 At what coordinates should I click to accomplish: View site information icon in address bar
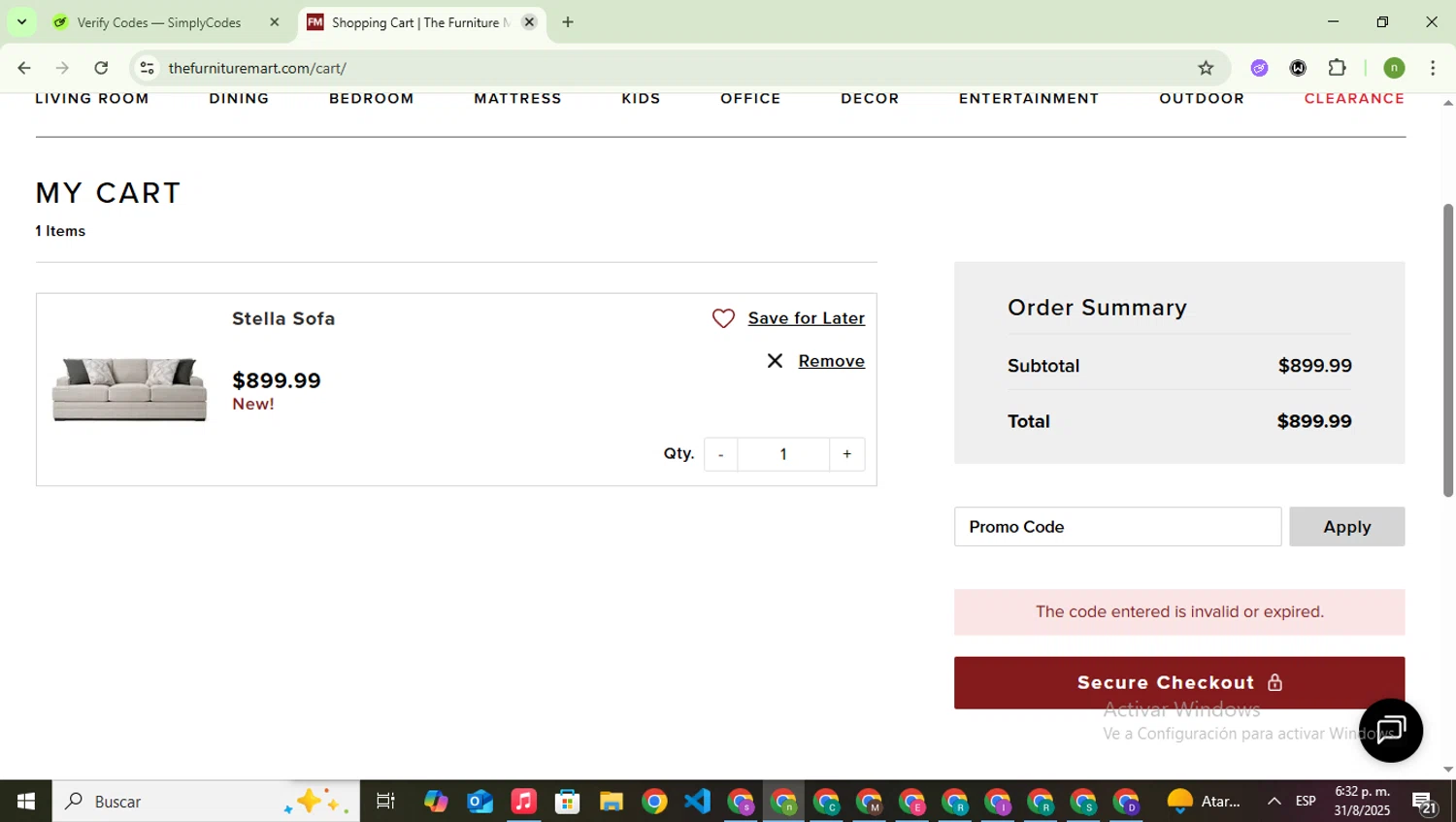[147, 68]
